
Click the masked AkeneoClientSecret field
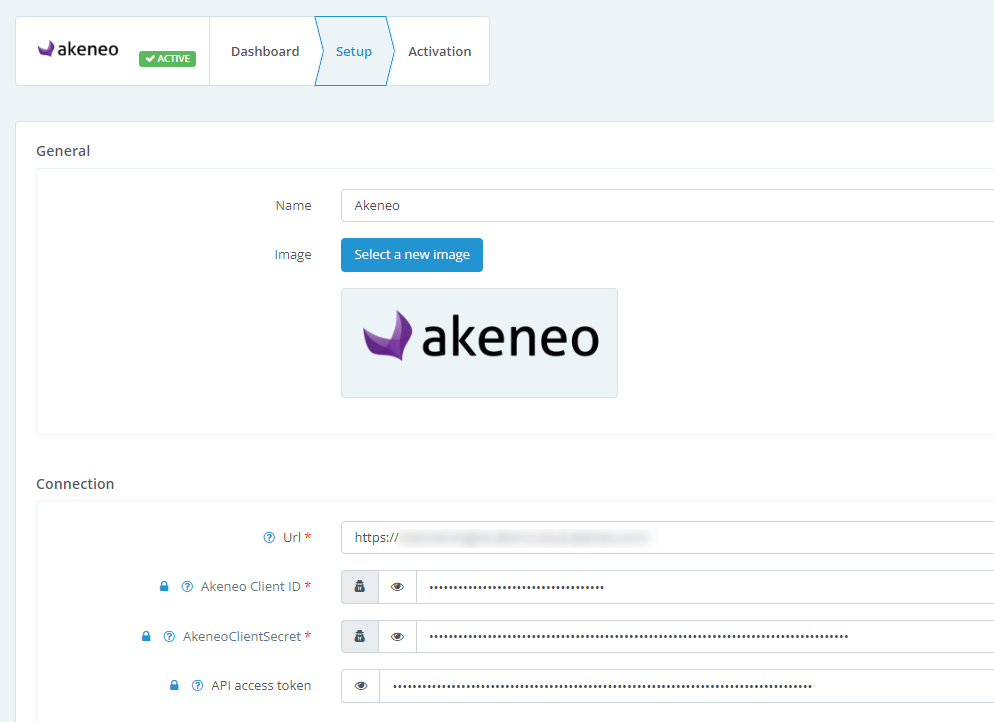[x=705, y=636]
